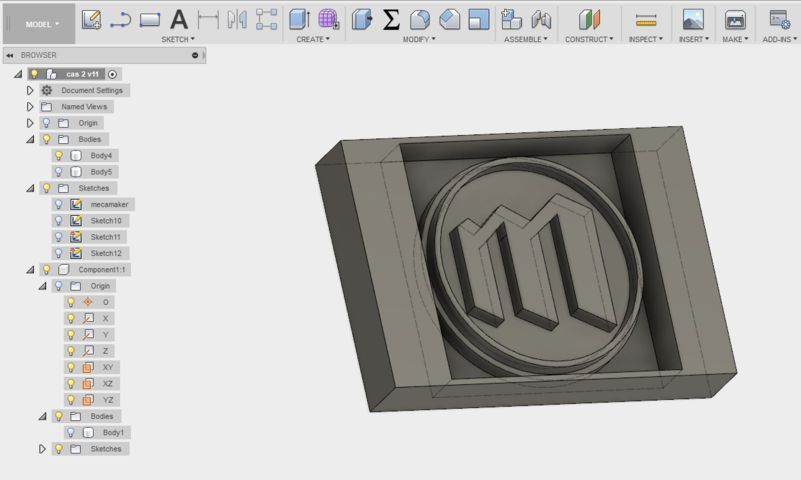Expand the Document Settings node
The image size is (801, 480).
point(30,90)
